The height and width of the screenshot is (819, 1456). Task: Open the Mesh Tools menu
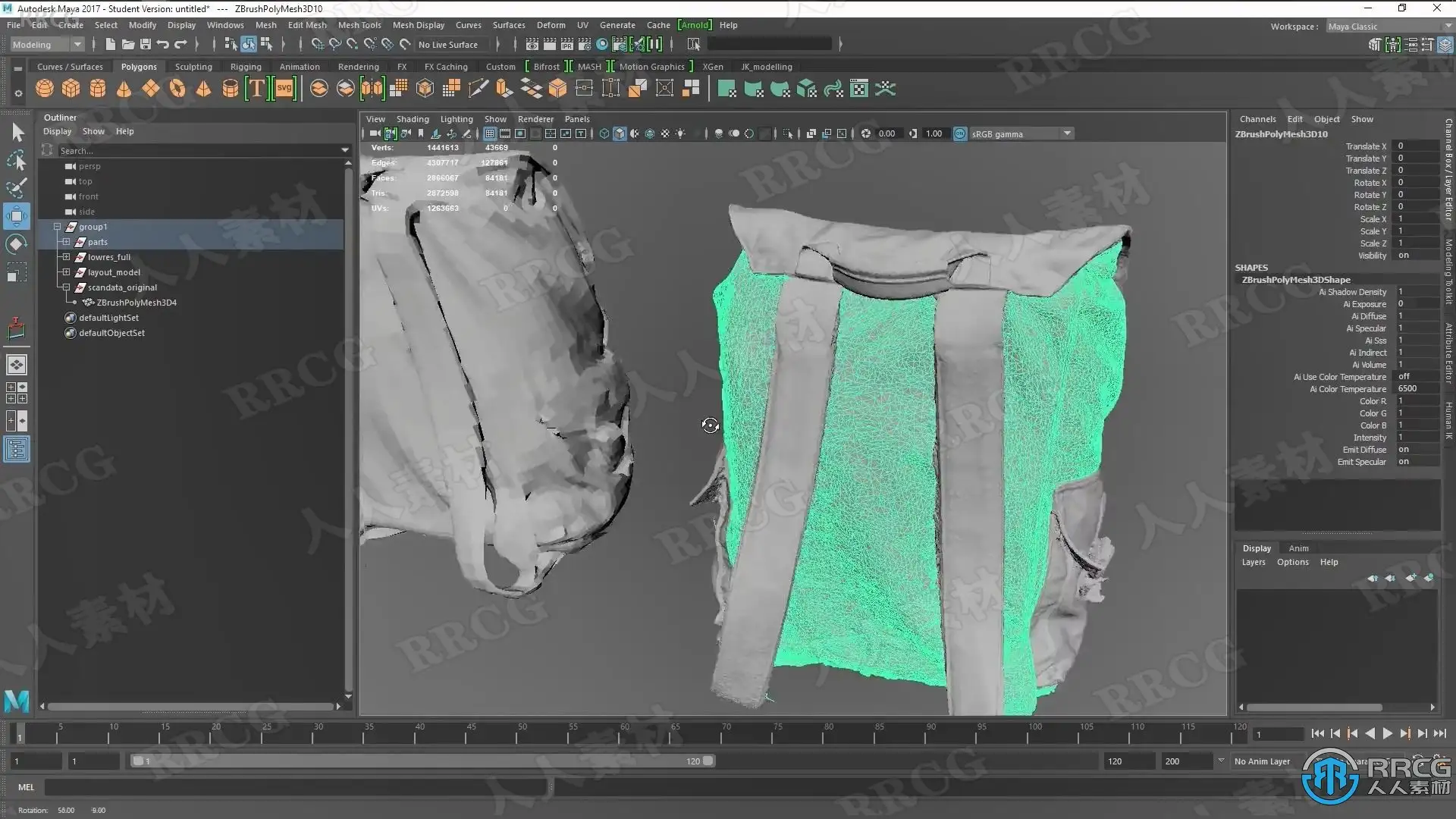(x=359, y=25)
